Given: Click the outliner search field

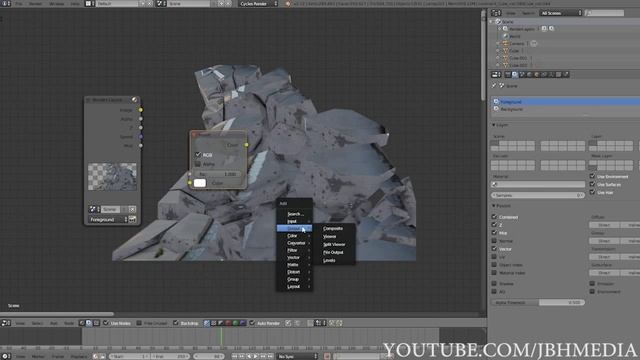Looking at the screenshot, I should pyautogui.click(x=604, y=13).
